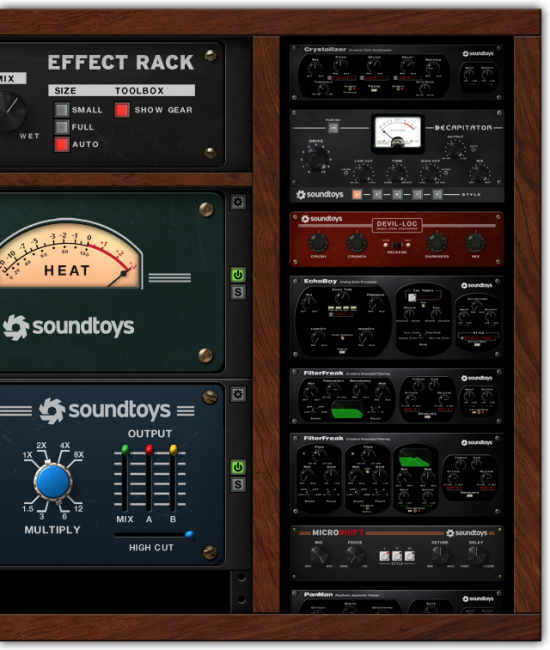Image resolution: width=550 pixels, height=650 pixels.
Task: Click the first MicroShift style button
Action: [x=384, y=555]
